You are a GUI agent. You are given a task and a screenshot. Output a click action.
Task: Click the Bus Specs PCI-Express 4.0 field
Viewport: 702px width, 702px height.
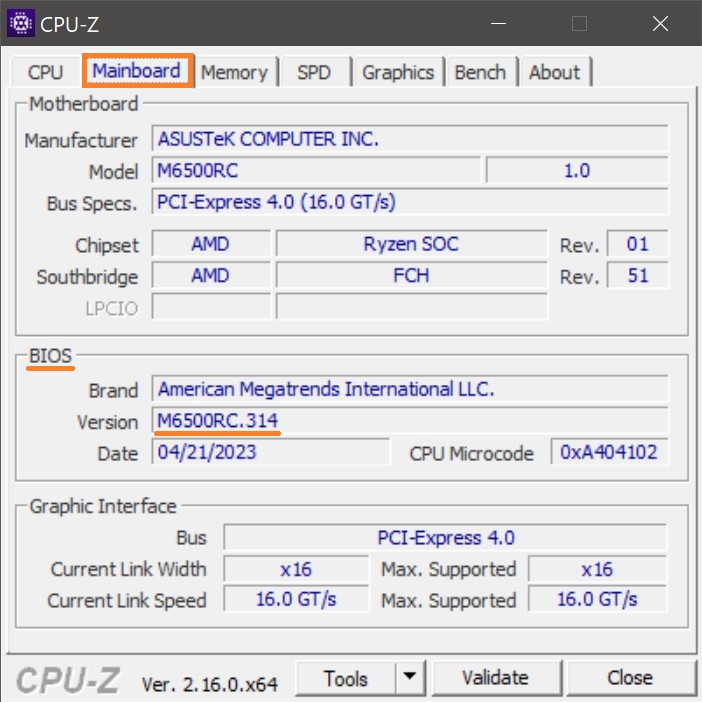point(410,202)
